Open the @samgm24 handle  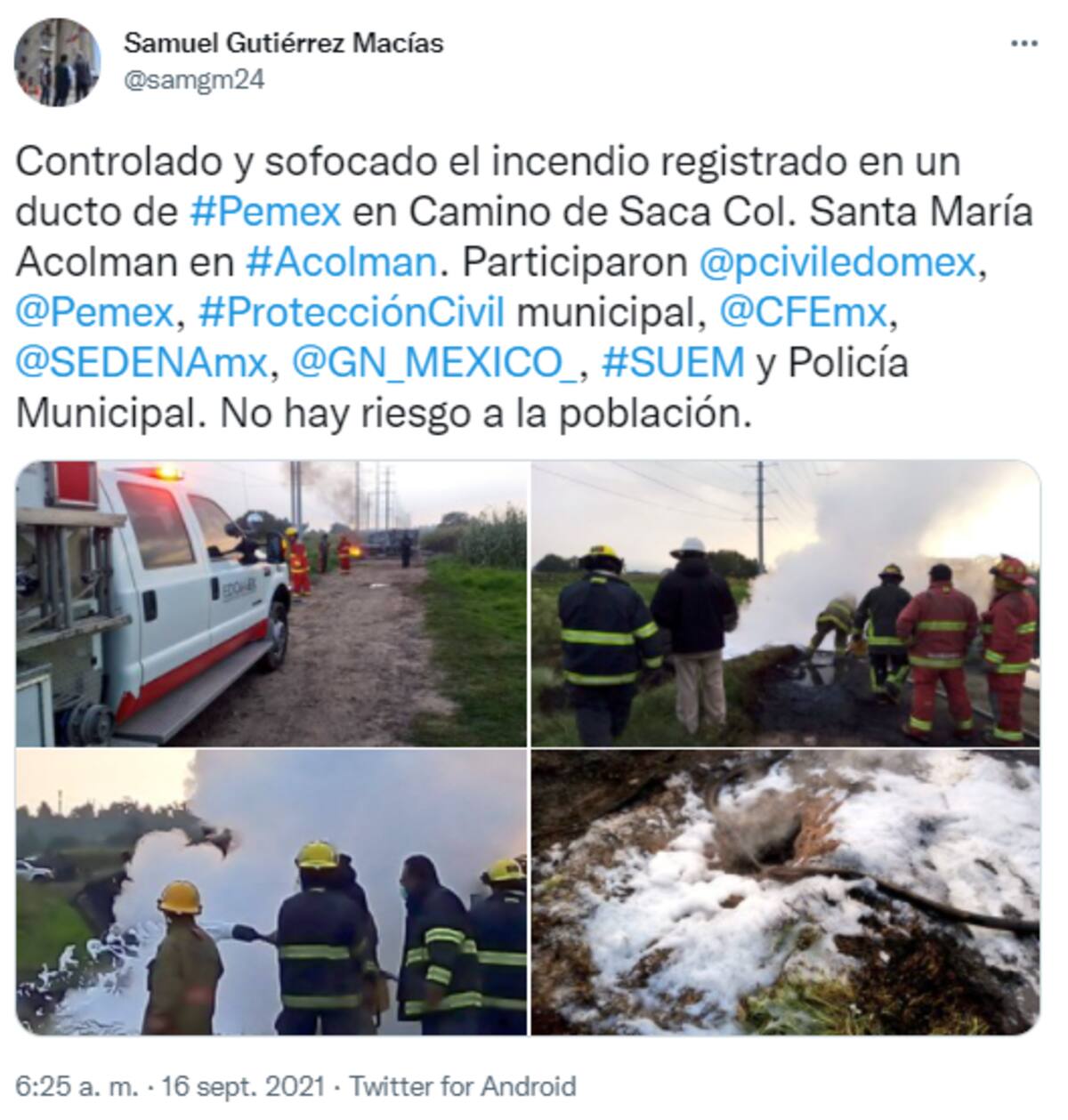point(193,80)
